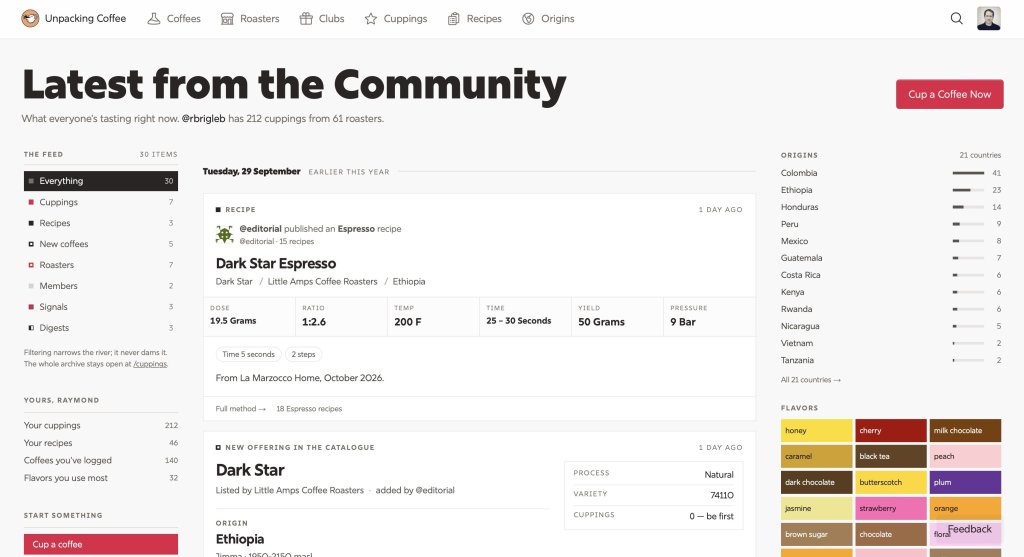
Task: Open the Dark Star Espresso recipe title
Action: 276,263
